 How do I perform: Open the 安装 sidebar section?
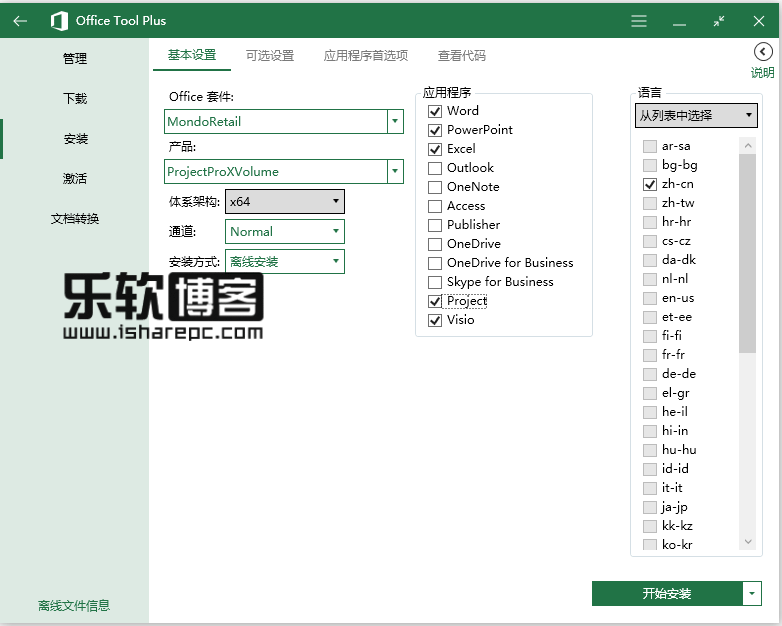coord(75,139)
